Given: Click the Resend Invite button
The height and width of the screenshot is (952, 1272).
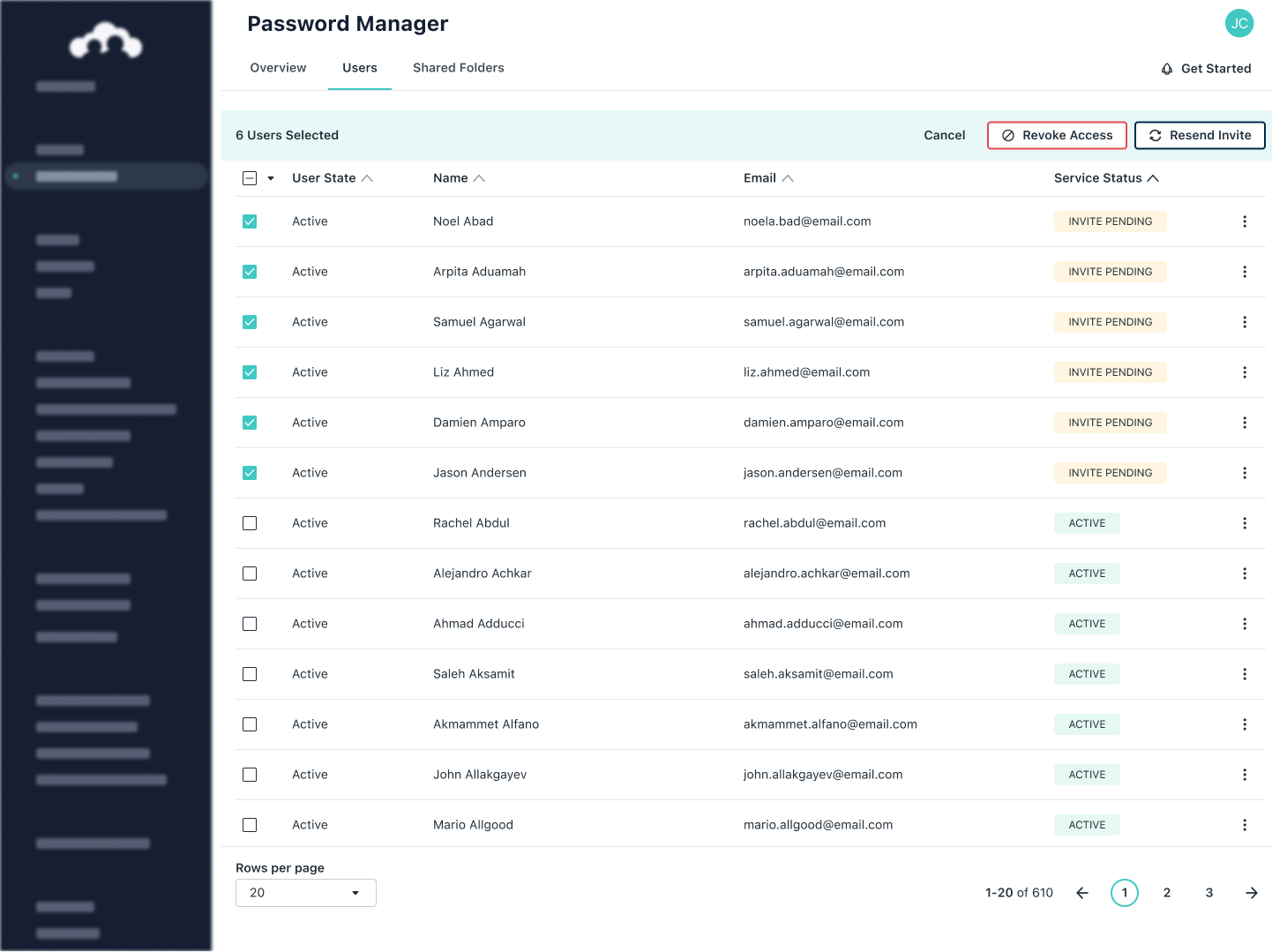Looking at the screenshot, I should [x=1199, y=135].
